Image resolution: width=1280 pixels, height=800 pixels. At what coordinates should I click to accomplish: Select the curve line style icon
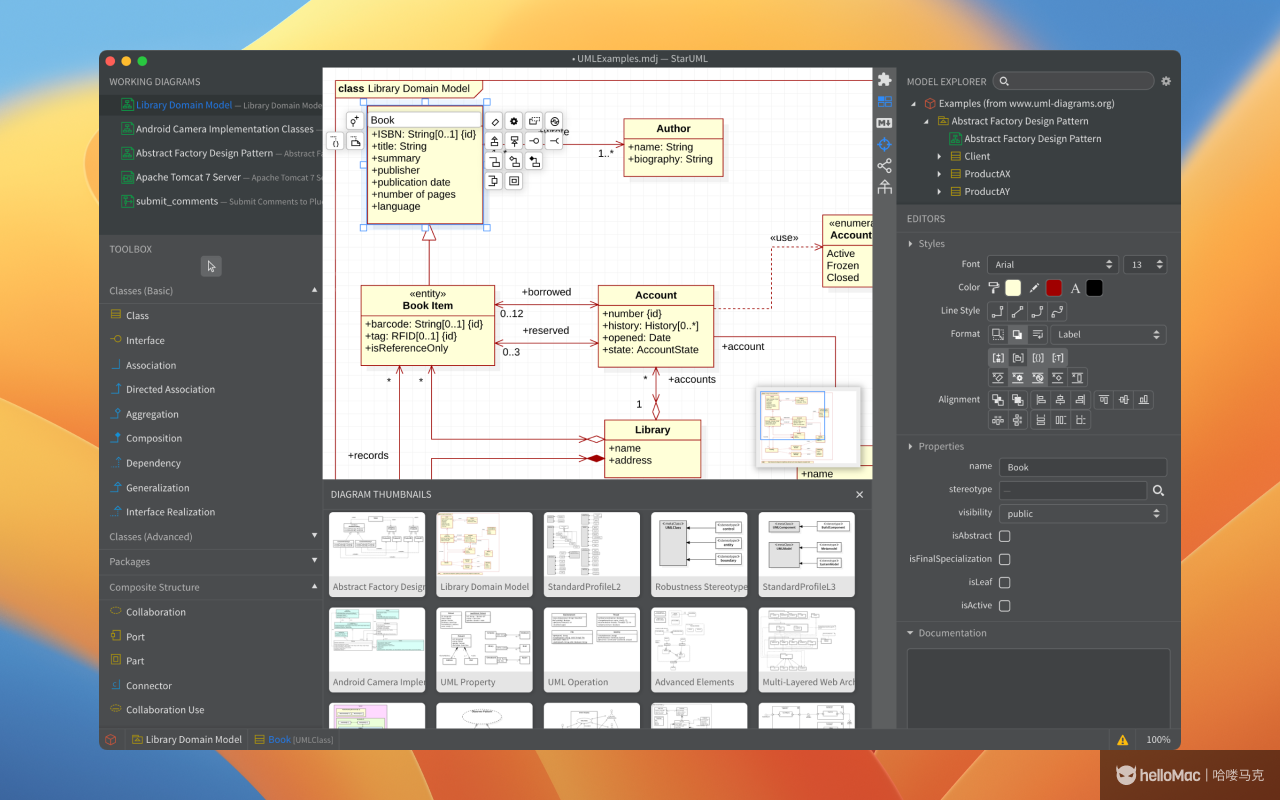point(1057,311)
